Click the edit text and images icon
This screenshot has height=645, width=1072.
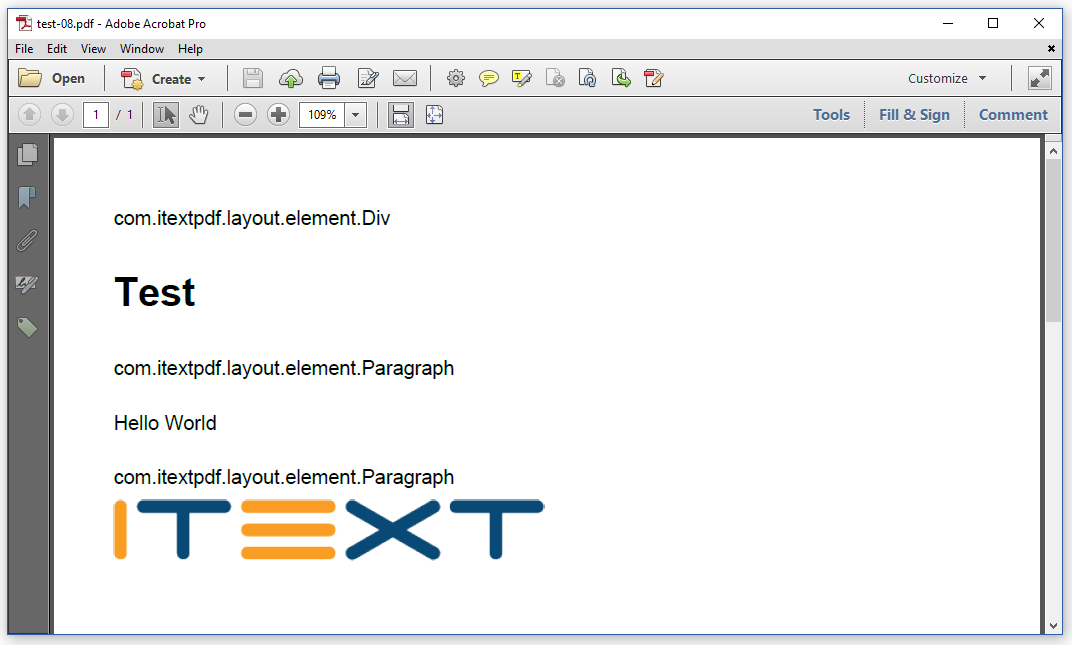(368, 79)
